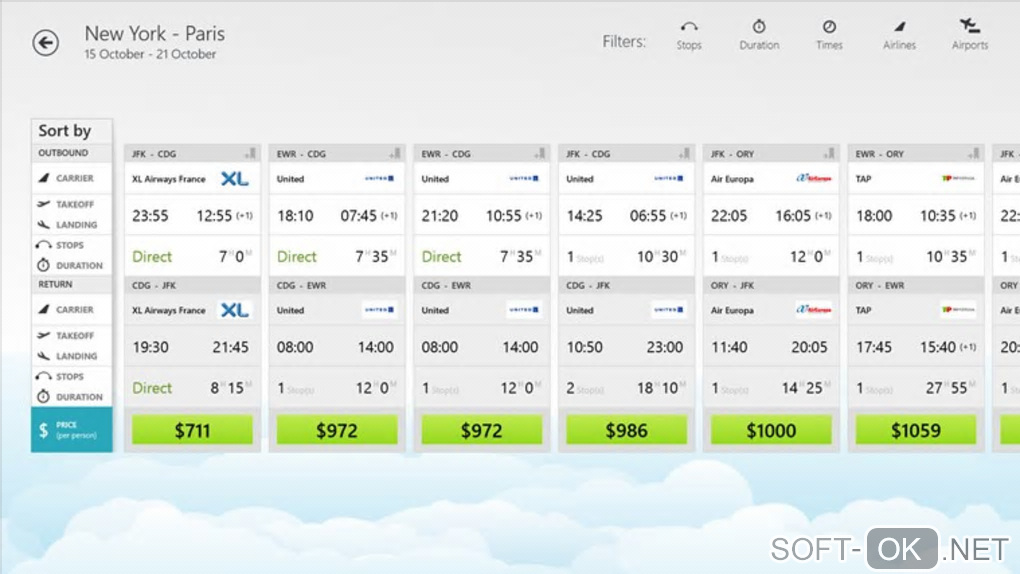Sort by outbound Takeoff time
Screen dimensions: 1020x574
coord(72,204)
